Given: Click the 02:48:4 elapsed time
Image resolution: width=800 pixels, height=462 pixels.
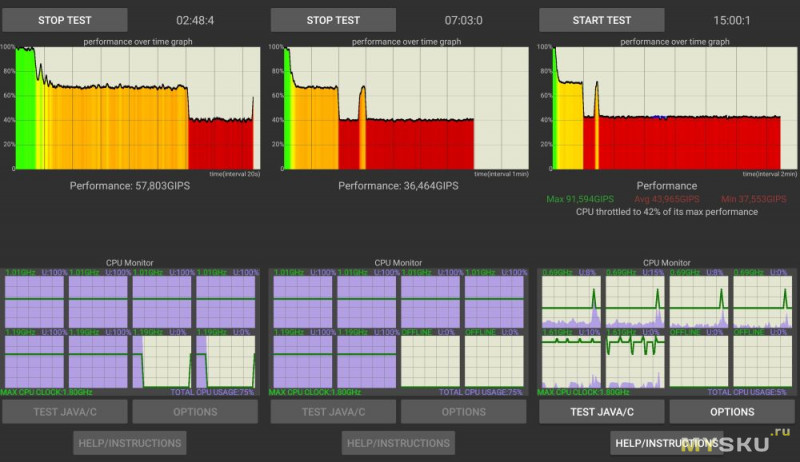Looking at the screenshot, I should (x=195, y=20).
